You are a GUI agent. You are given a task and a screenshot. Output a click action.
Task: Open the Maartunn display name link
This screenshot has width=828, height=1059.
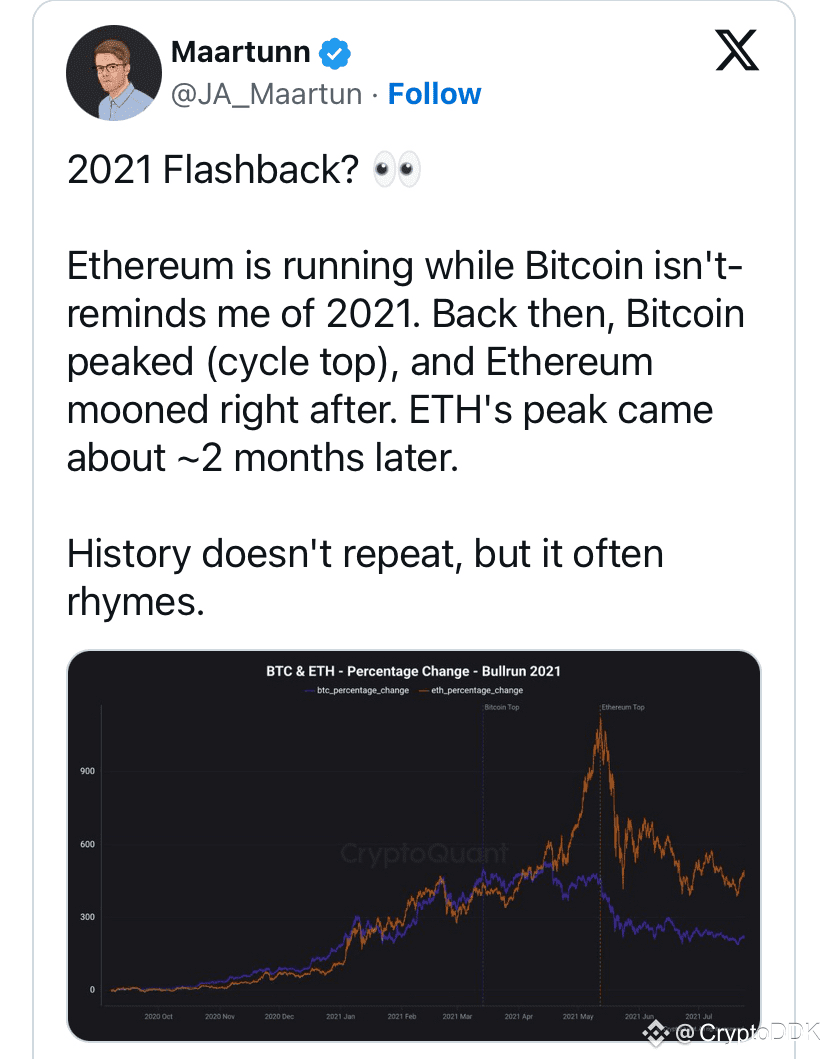pyautogui.click(x=240, y=52)
